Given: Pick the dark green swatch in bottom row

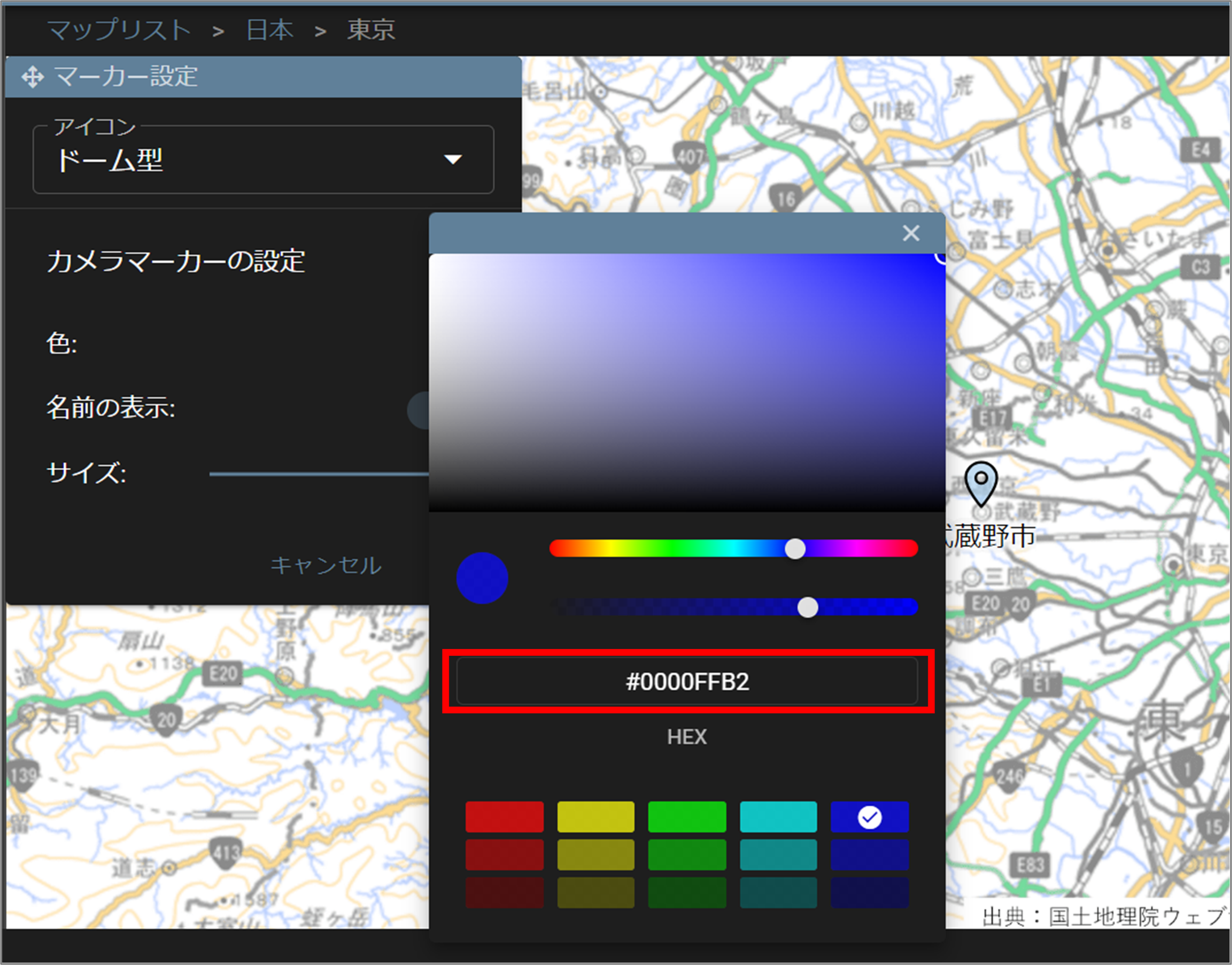Looking at the screenshot, I should [687, 892].
